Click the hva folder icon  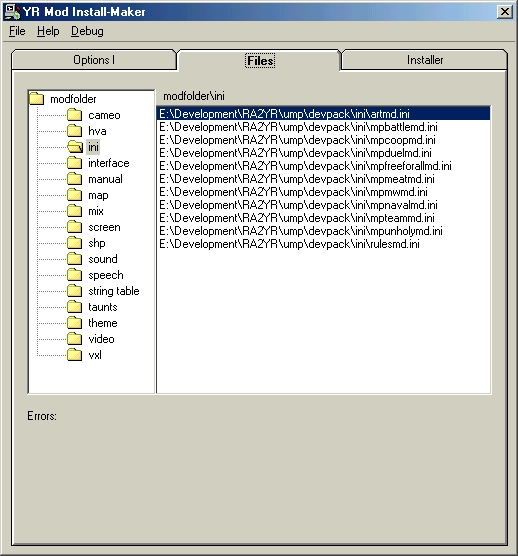tap(74, 131)
